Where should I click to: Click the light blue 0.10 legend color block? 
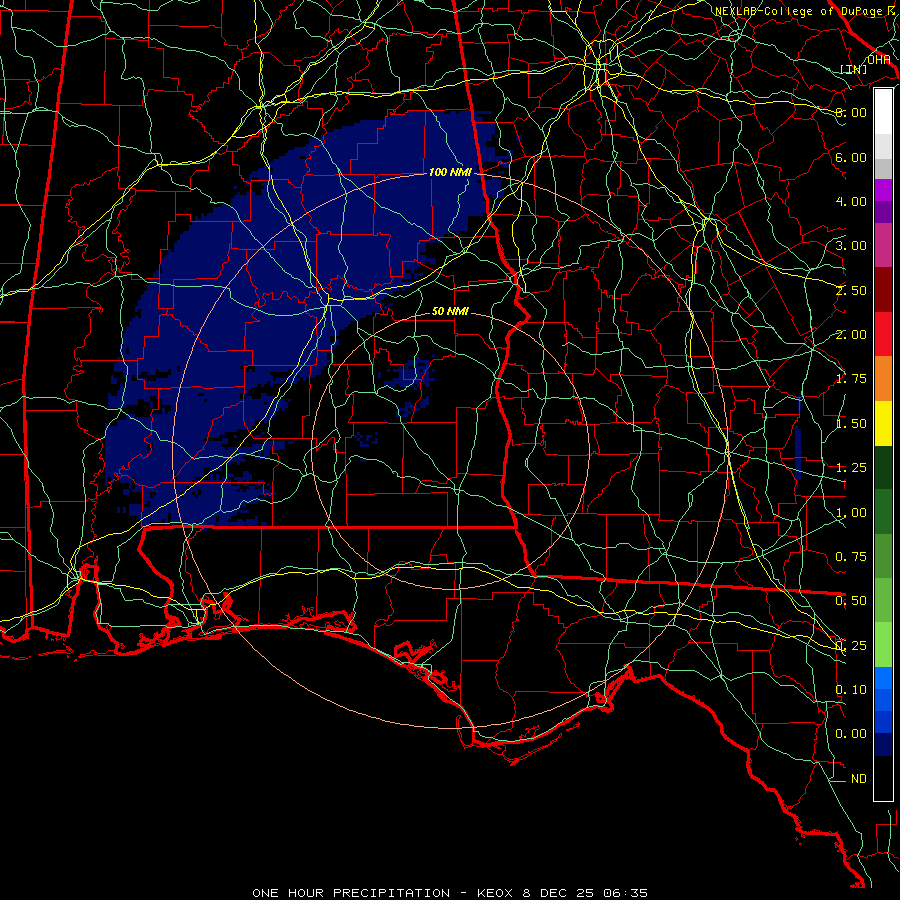pos(883,678)
